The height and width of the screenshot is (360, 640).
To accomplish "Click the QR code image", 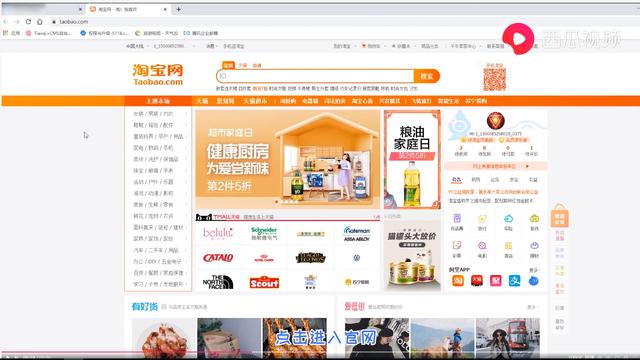I will coord(495,80).
